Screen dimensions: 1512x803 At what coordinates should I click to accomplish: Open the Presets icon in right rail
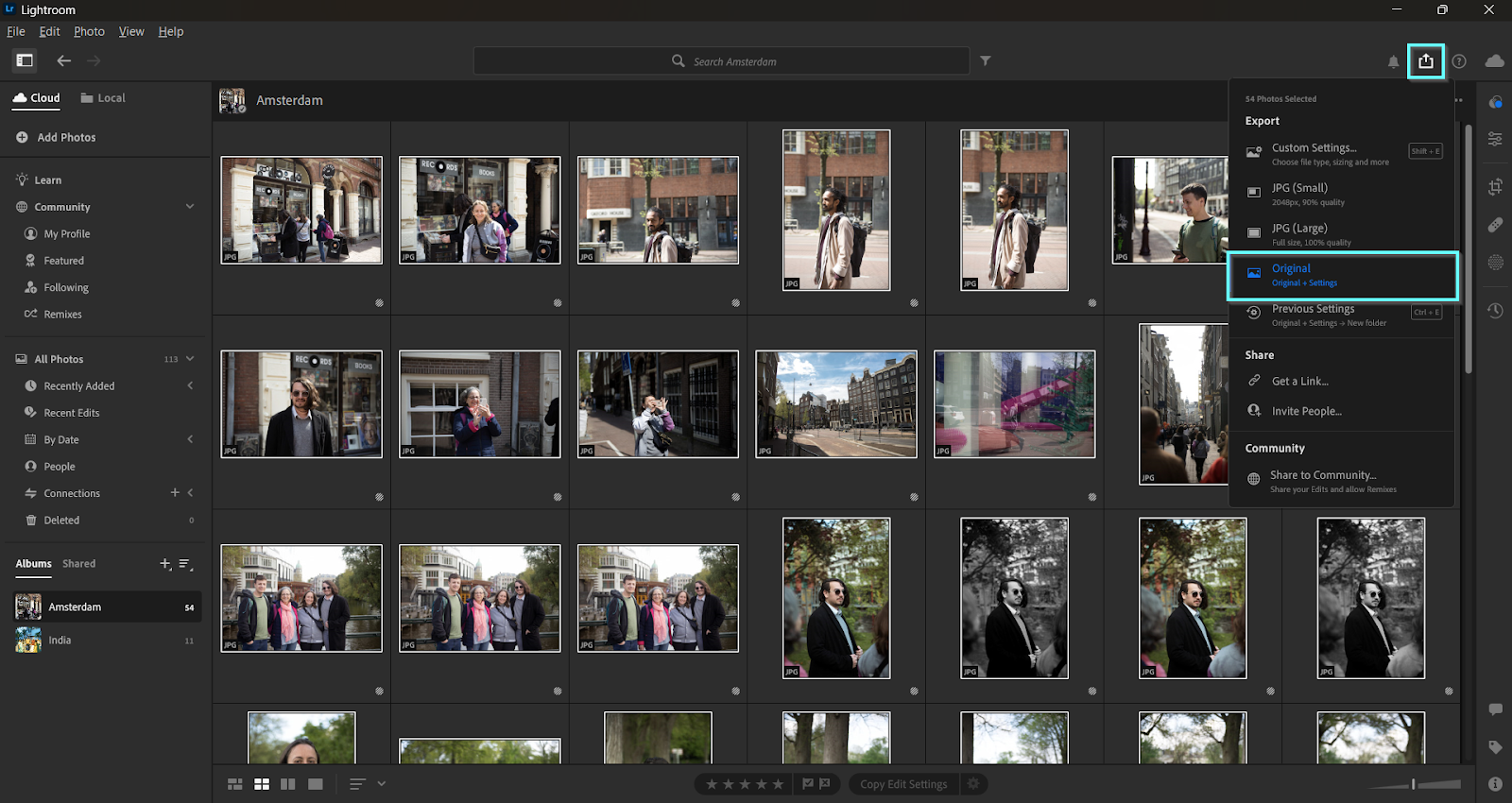[x=1495, y=101]
